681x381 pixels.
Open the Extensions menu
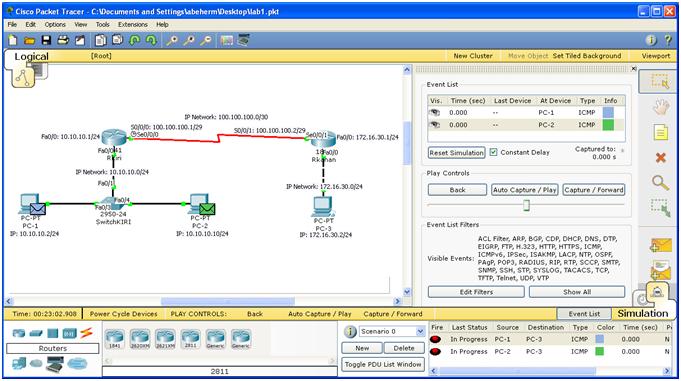coord(132,25)
